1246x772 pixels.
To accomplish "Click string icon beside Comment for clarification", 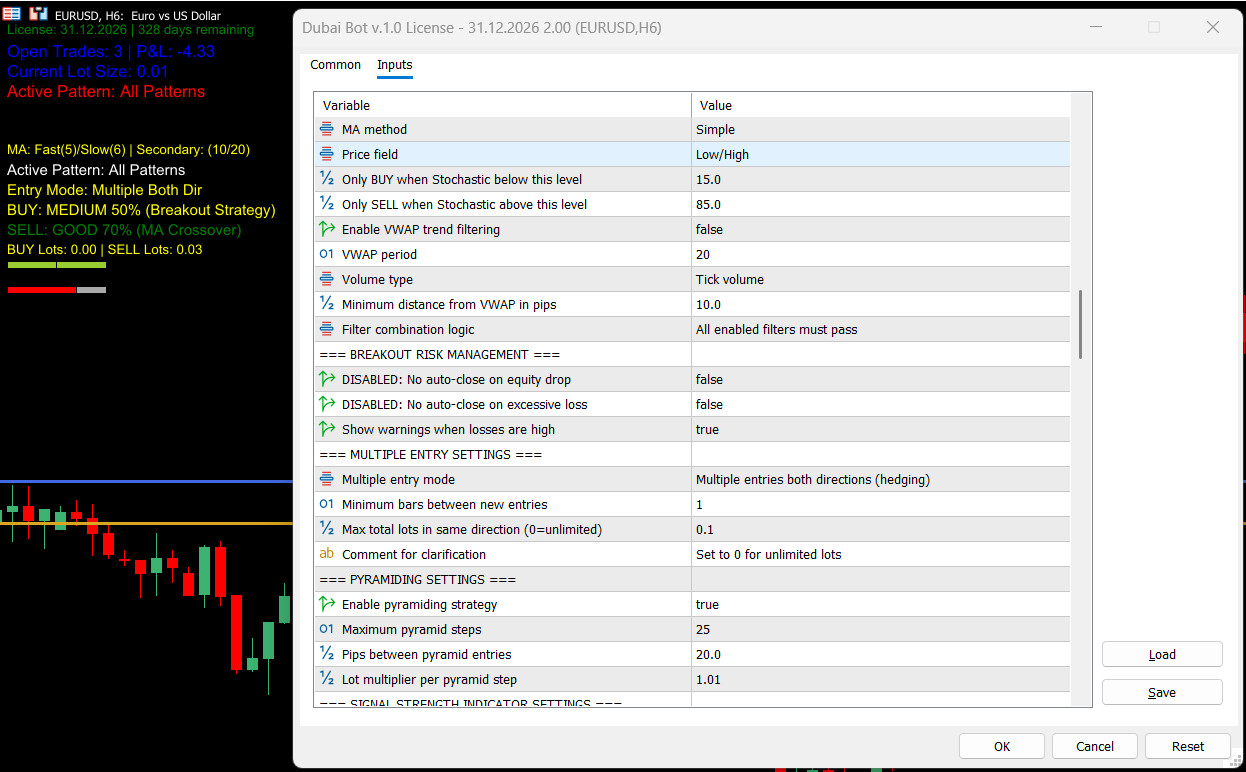I will (327, 554).
